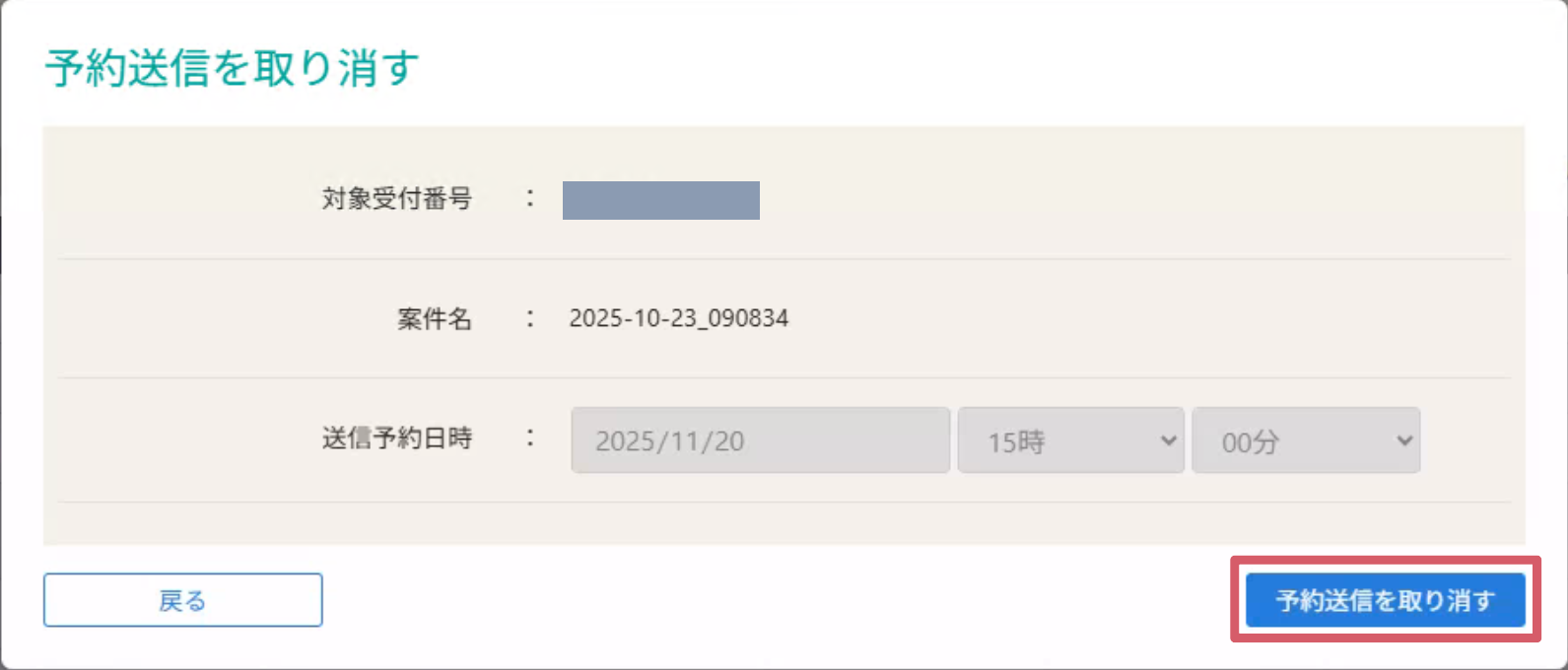Viewport: 1568px width, 670px height.
Task: Click the colon after 対象受付番号
Action: coord(530,198)
